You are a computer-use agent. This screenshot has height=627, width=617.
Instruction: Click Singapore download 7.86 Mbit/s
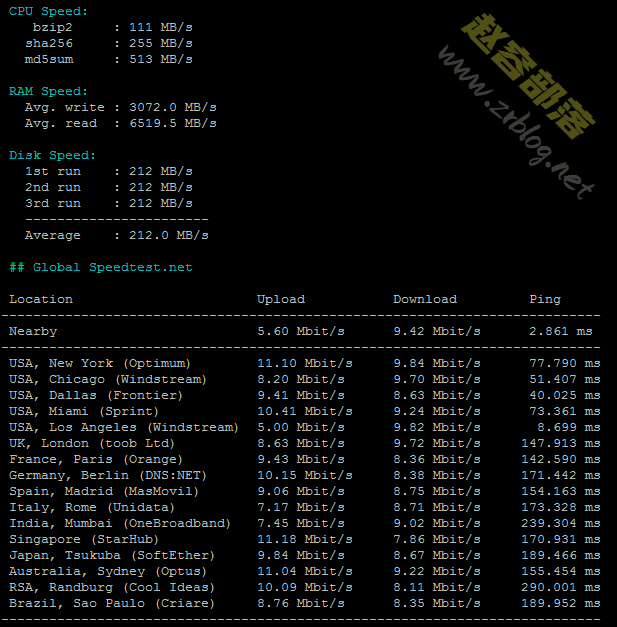coord(437,539)
